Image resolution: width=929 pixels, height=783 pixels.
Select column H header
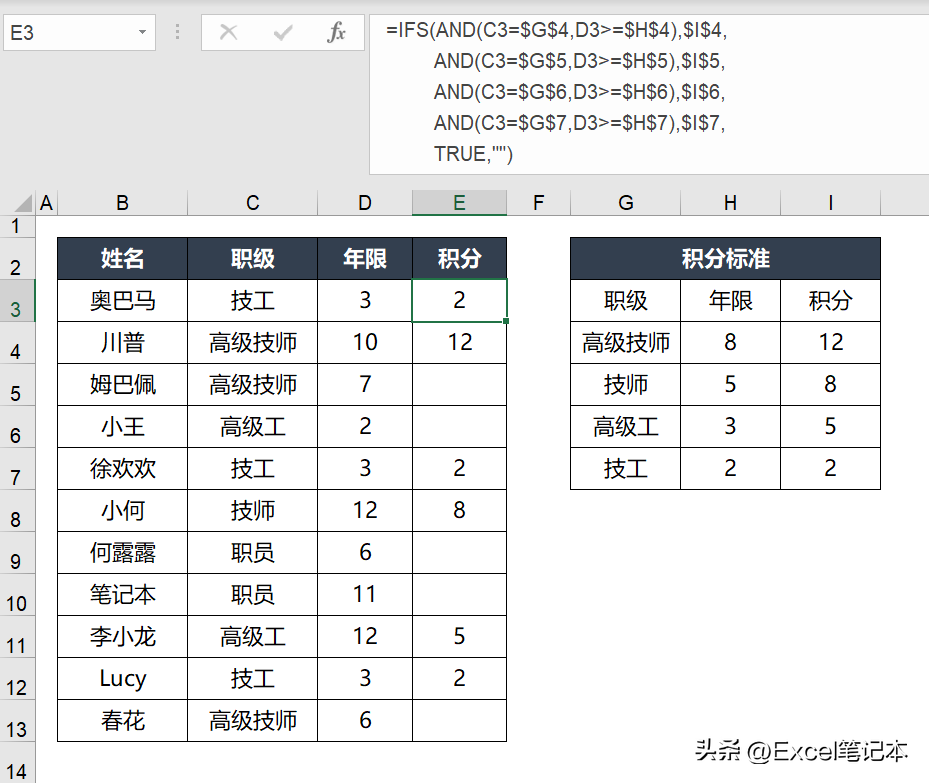(731, 203)
